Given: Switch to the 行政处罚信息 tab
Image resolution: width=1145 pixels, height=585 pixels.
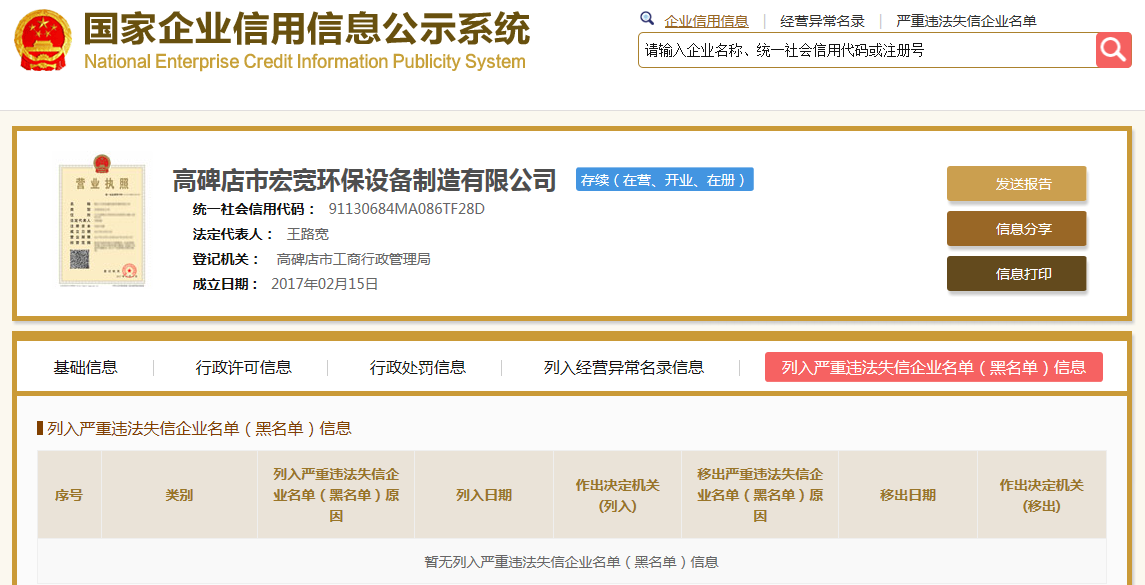Looking at the screenshot, I should point(418,367).
